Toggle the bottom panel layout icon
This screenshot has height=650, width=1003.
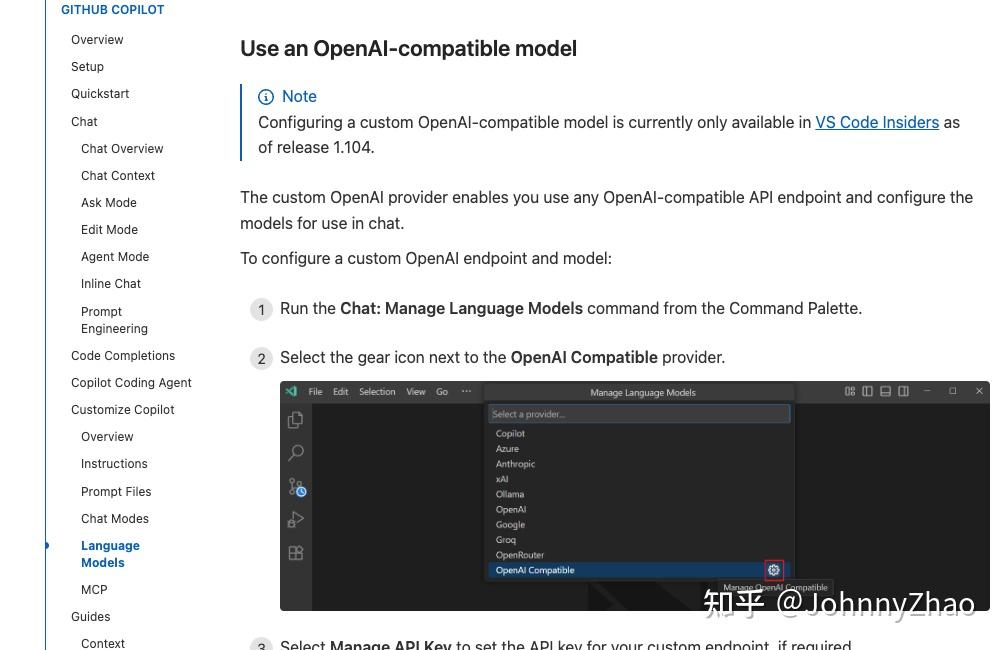click(x=885, y=391)
